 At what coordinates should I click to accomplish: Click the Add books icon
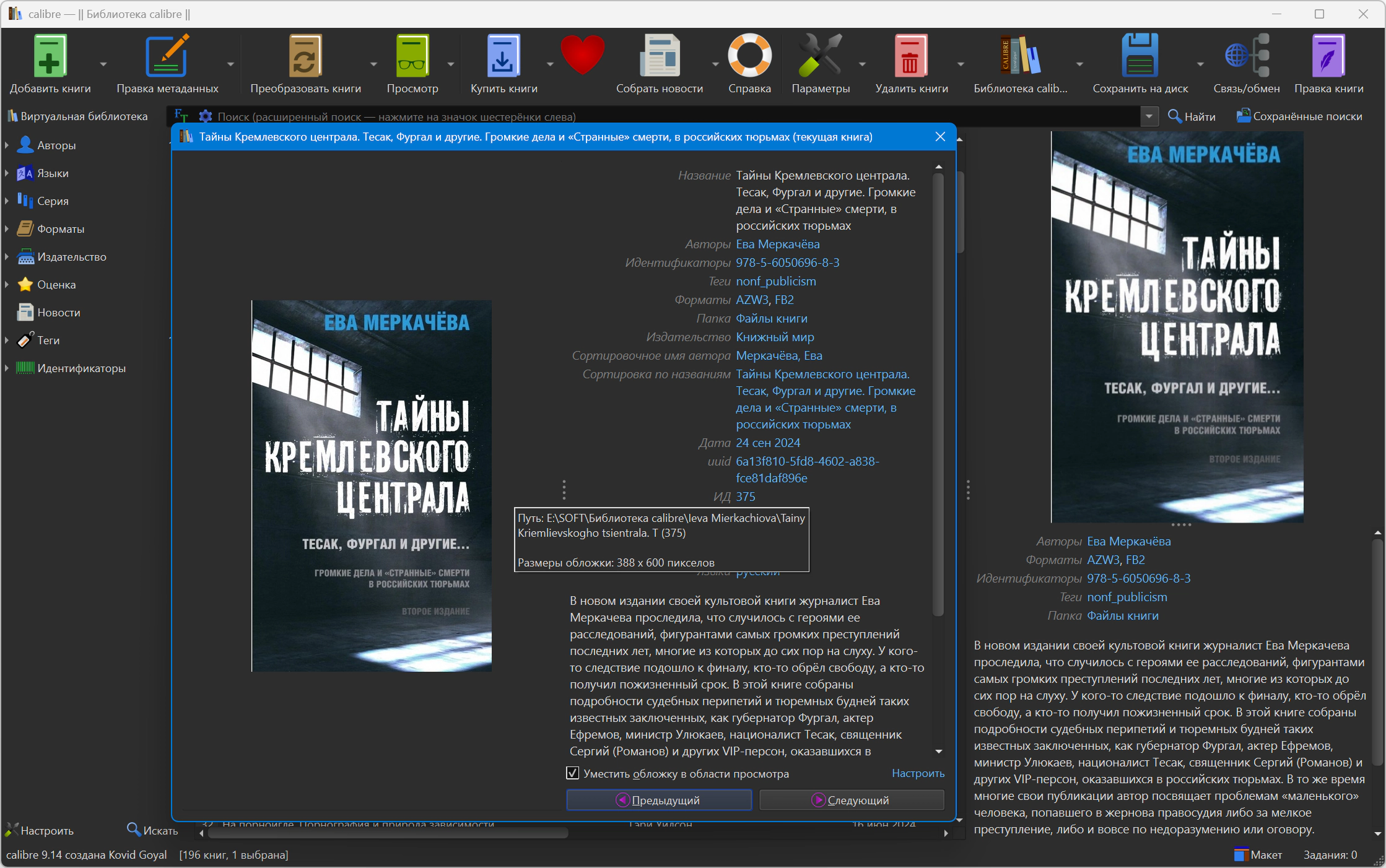click(x=50, y=56)
